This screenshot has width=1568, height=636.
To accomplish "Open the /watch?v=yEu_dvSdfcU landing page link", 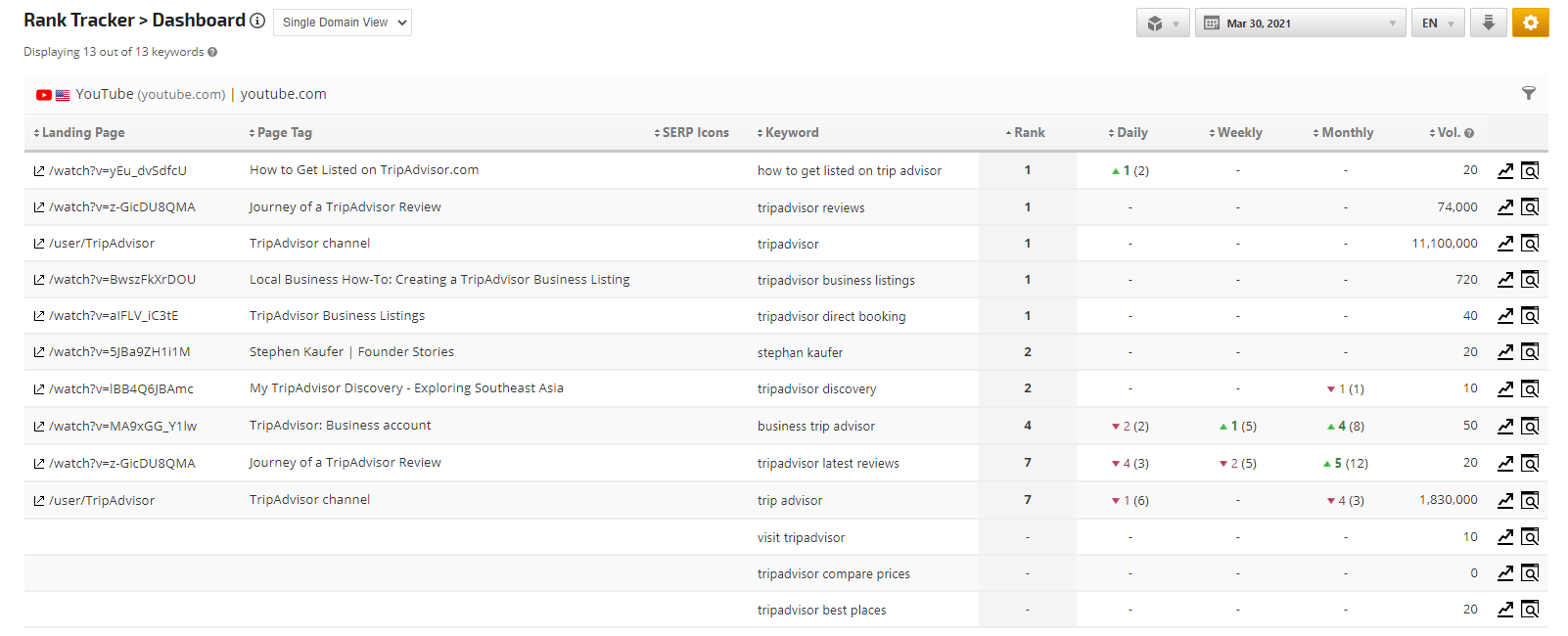I will 117,170.
